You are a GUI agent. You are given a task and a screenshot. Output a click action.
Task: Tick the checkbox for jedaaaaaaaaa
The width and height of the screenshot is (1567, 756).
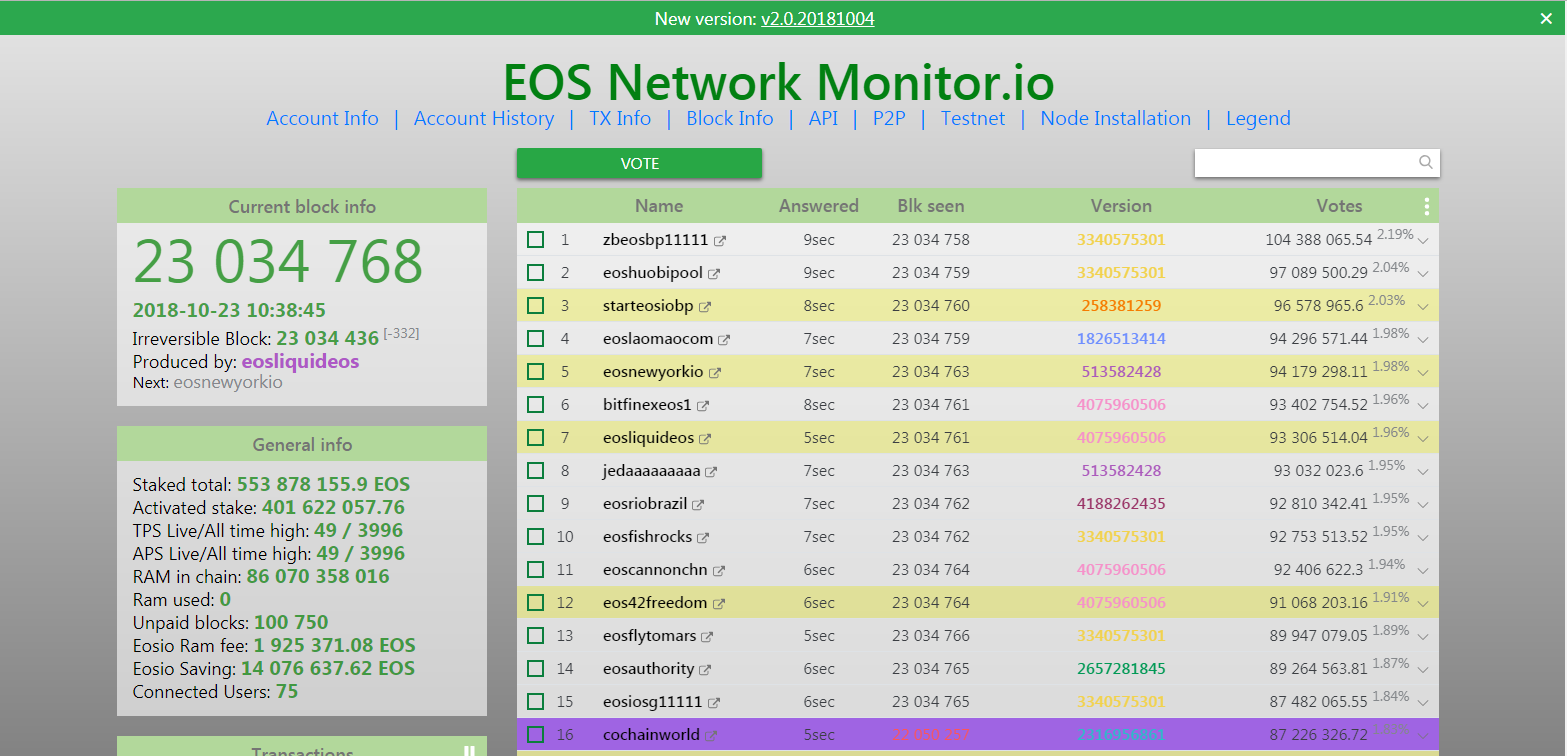[x=536, y=471]
